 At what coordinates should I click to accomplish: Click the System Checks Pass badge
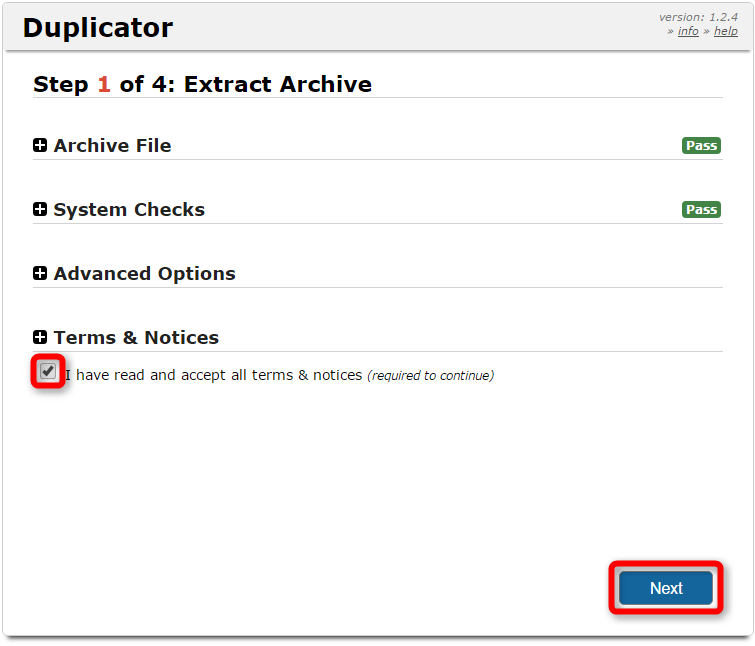click(701, 209)
